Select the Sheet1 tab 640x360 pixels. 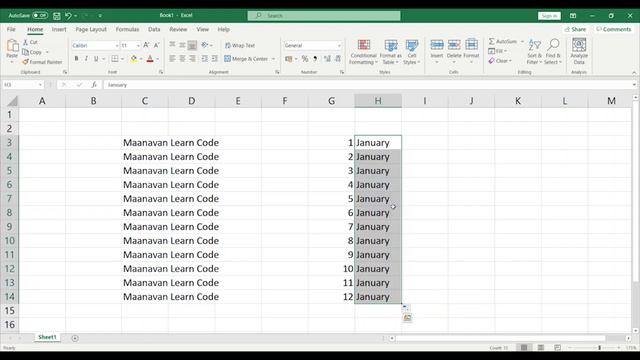(x=47, y=337)
